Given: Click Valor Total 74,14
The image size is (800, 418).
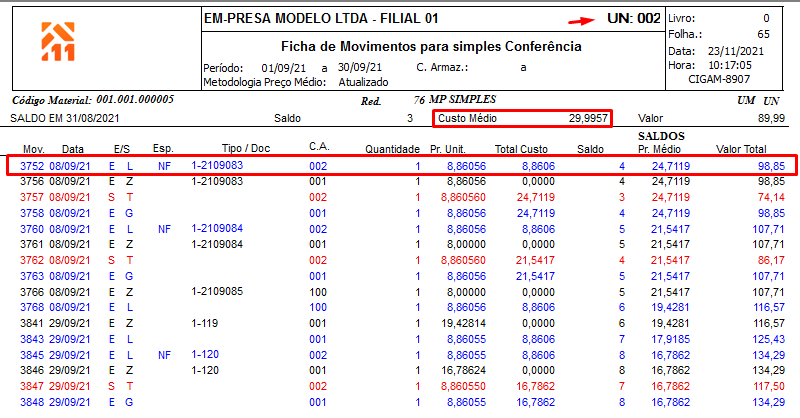Looking at the screenshot, I should (771, 197).
